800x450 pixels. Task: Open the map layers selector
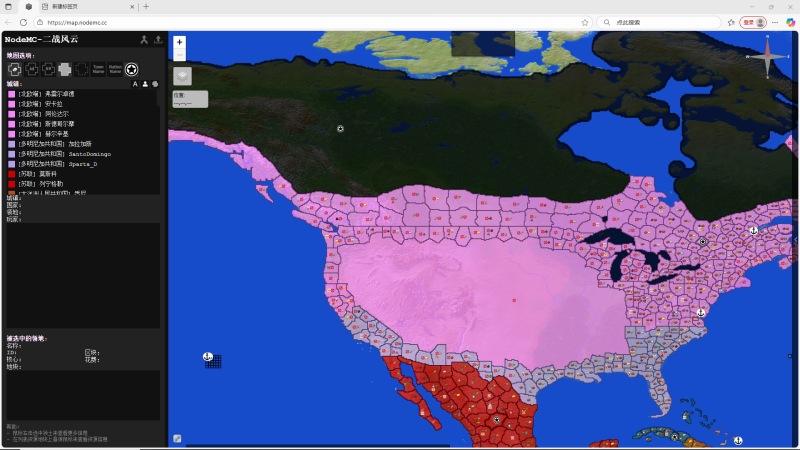pos(182,76)
